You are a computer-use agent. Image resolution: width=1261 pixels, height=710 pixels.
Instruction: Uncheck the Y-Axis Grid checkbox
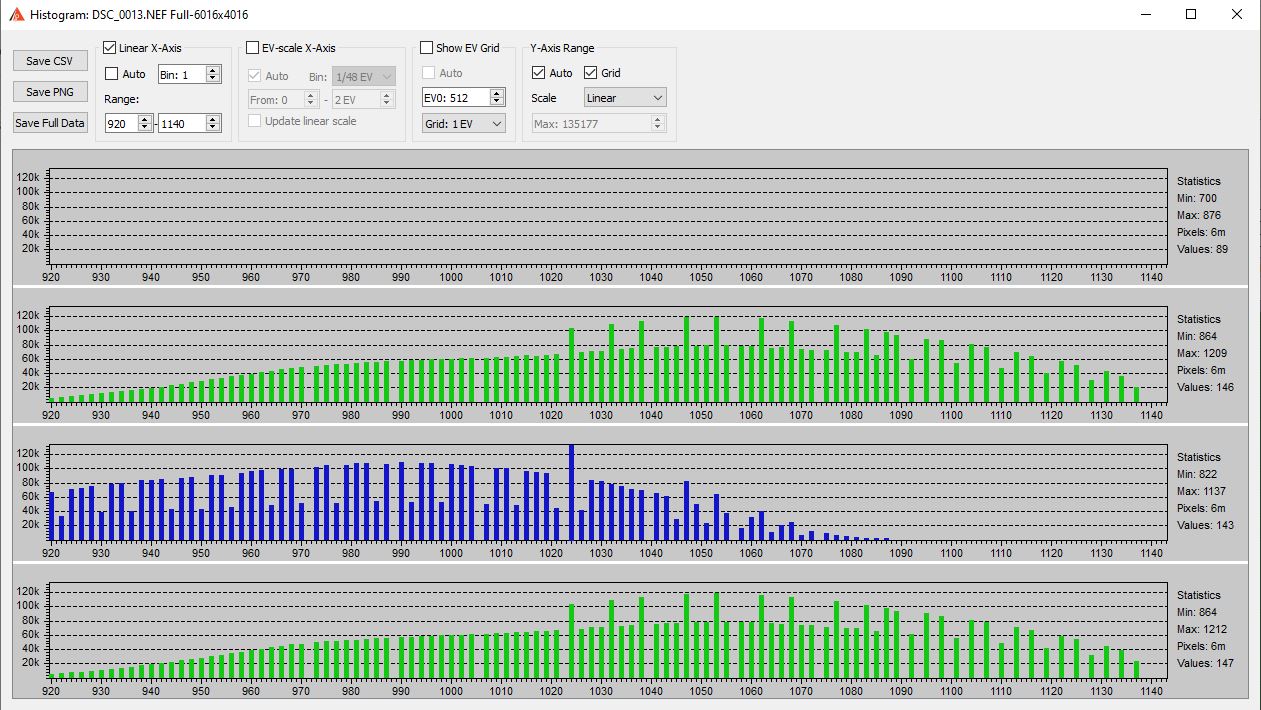coord(590,73)
